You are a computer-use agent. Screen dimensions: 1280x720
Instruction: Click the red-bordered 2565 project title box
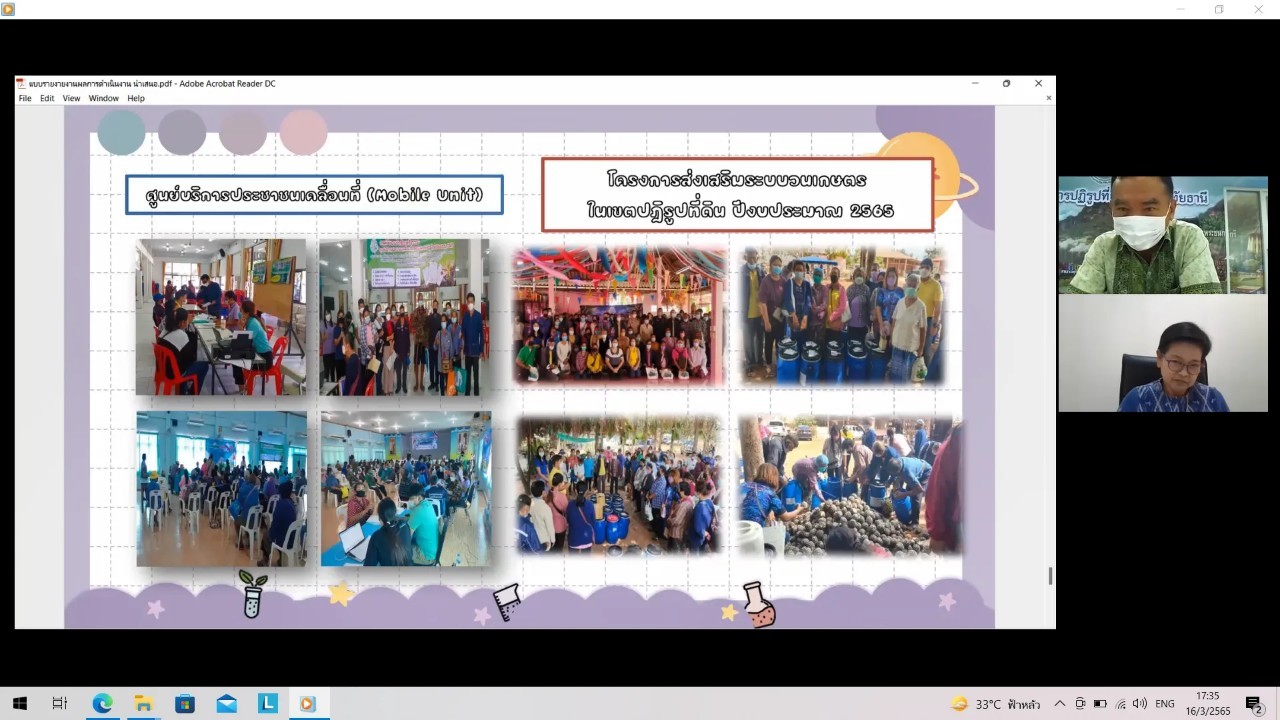pos(738,195)
